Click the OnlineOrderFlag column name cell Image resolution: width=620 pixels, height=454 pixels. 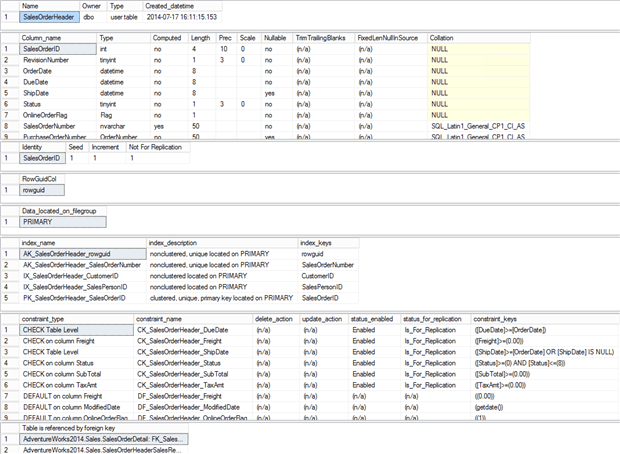(x=50, y=115)
